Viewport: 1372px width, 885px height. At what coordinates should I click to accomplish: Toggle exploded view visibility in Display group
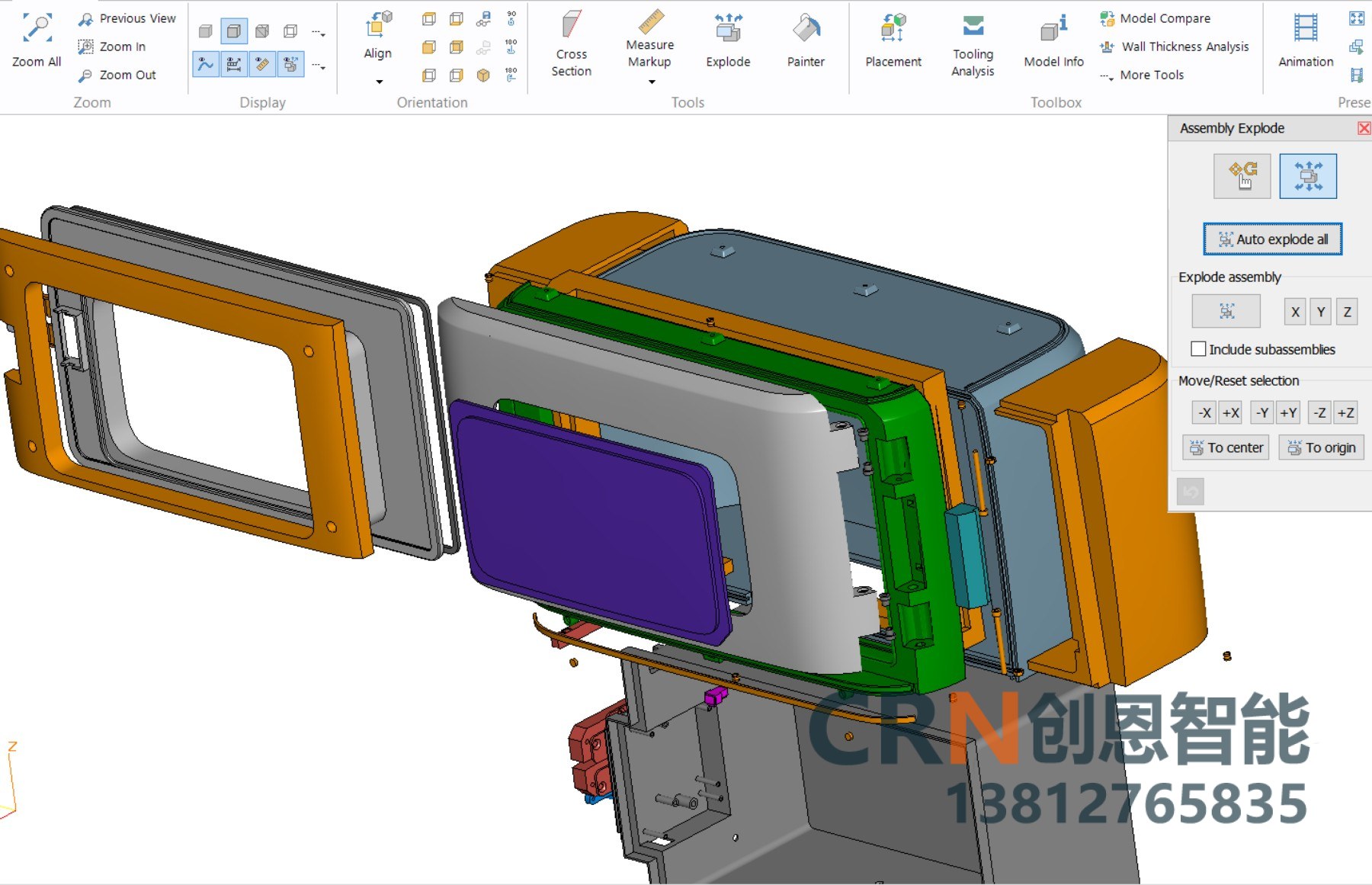coord(290,65)
